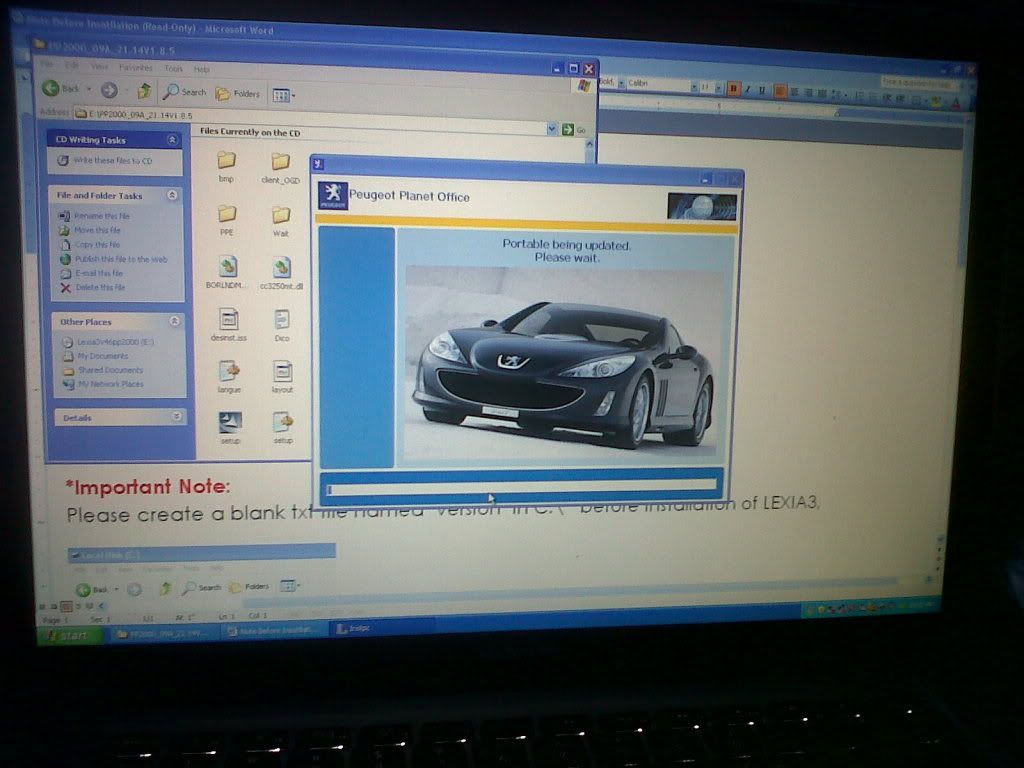
Task: Switch to PP2000 folder taskbar button
Action: coord(165,633)
